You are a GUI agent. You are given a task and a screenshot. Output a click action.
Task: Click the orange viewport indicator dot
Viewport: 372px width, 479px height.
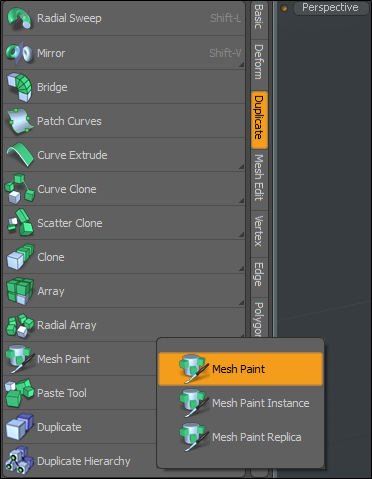click(x=284, y=8)
